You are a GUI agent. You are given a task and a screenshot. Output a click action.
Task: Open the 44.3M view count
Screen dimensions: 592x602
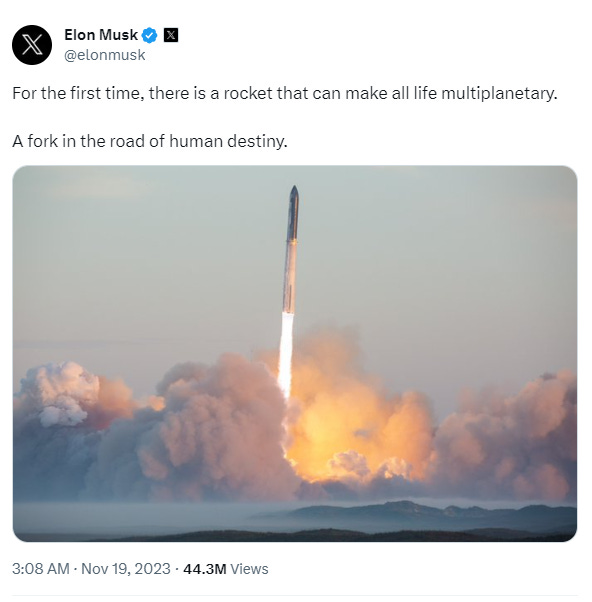[x=205, y=569]
